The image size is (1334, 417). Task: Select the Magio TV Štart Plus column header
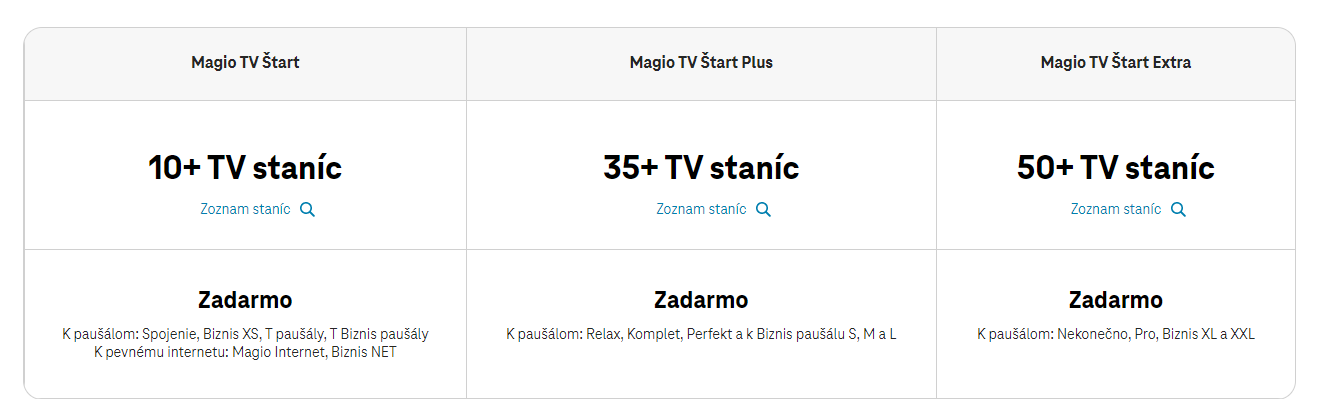(x=701, y=62)
